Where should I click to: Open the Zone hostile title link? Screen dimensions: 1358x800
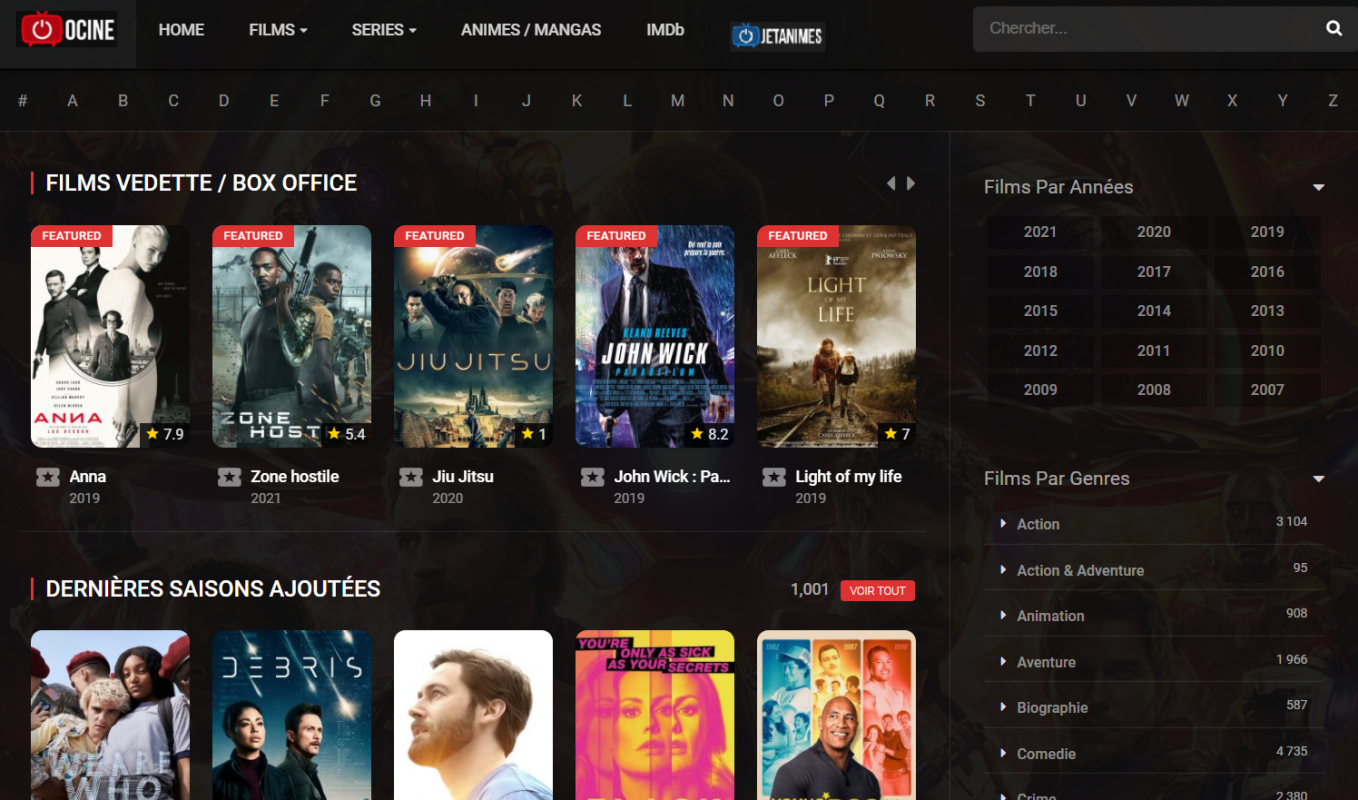pos(295,477)
